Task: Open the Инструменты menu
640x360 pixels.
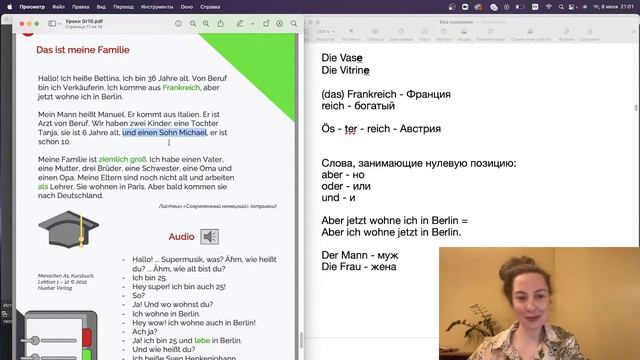Action: point(157,7)
